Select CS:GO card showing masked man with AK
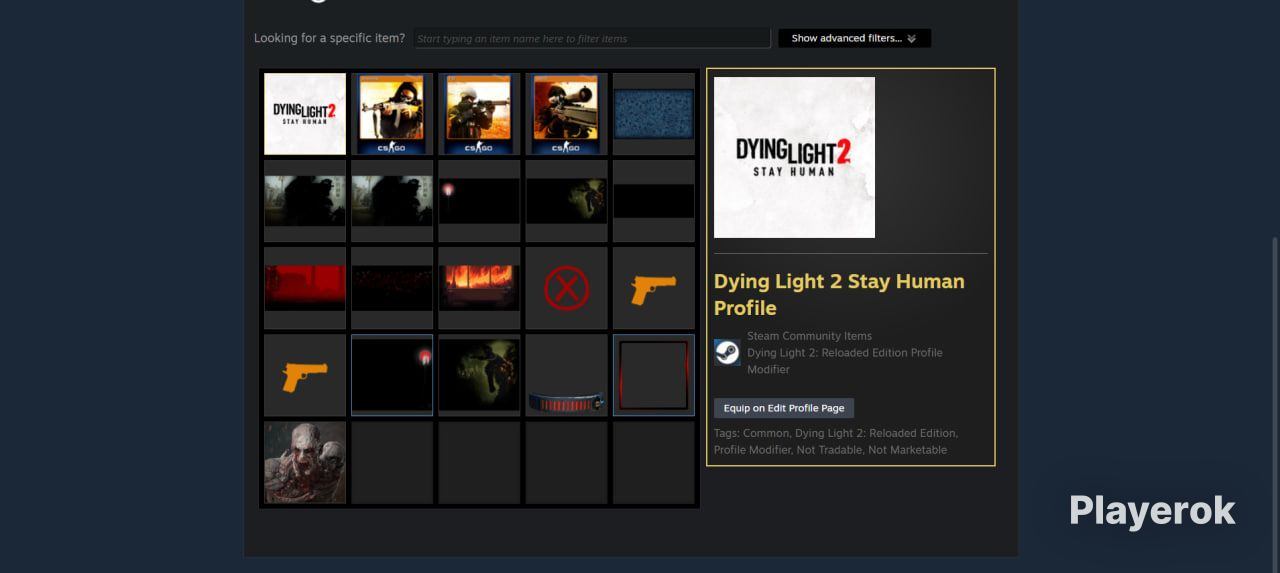The height and width of the screenshot is (573, 1280). (392, 114)
